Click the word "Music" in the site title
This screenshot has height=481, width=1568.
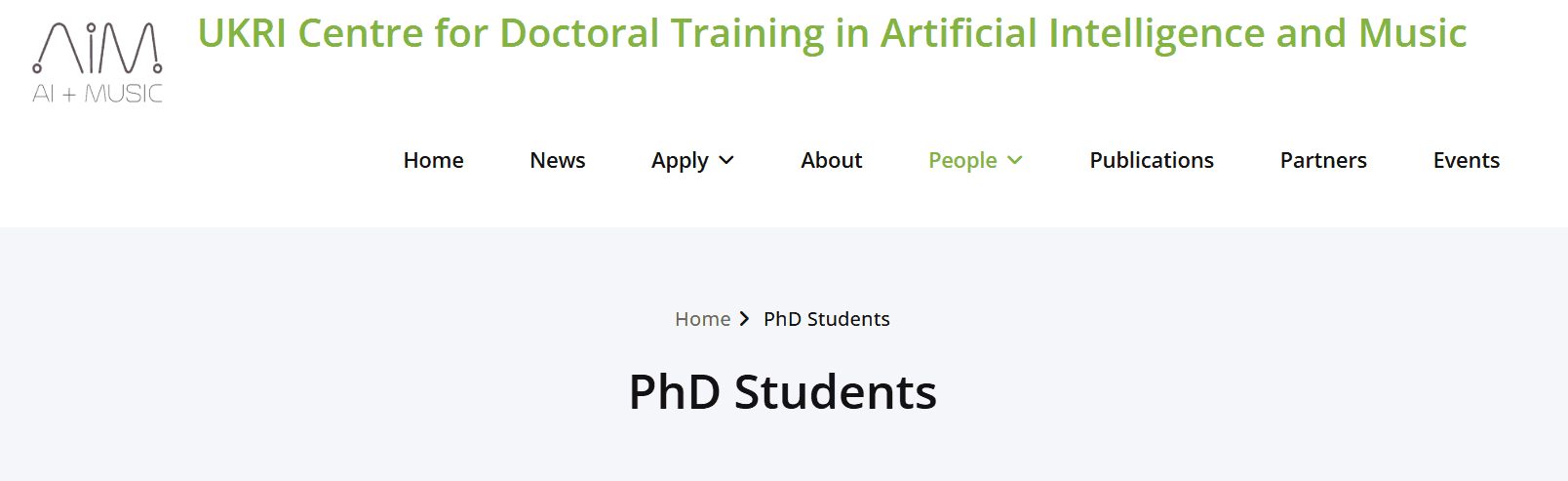(1412, 33)
